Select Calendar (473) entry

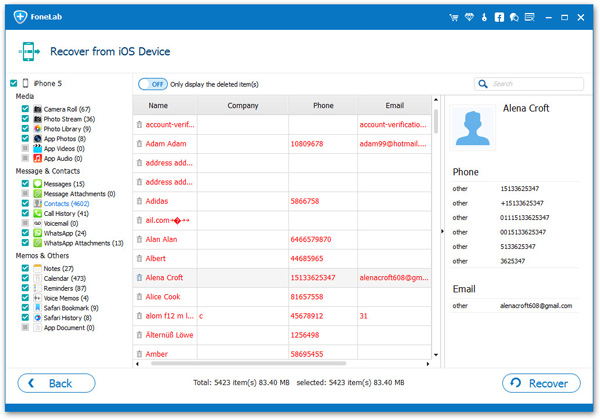pos(65,278)
